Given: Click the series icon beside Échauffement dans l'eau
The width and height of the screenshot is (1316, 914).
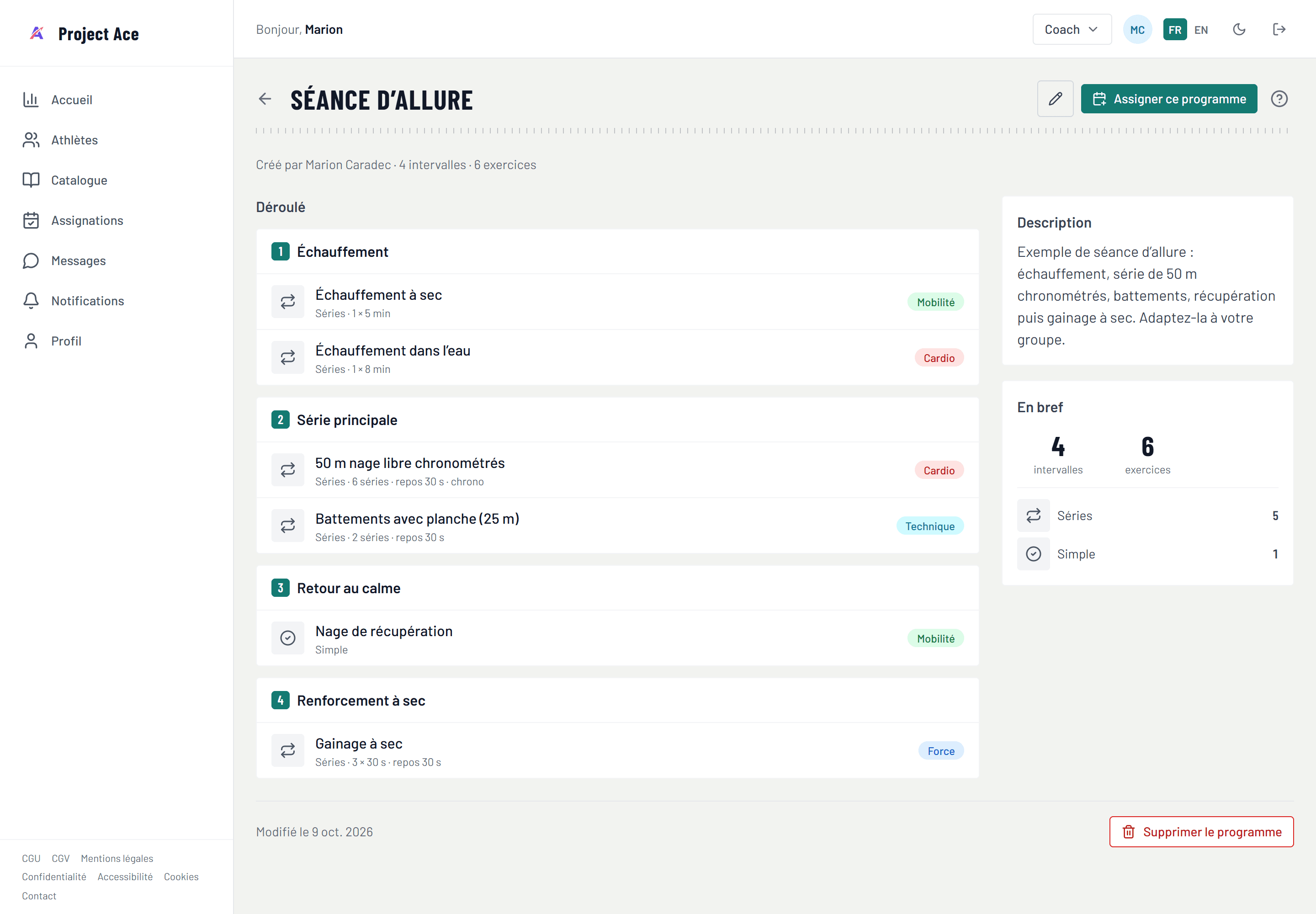Looking at the screenshot, I should tap(287, 357).
